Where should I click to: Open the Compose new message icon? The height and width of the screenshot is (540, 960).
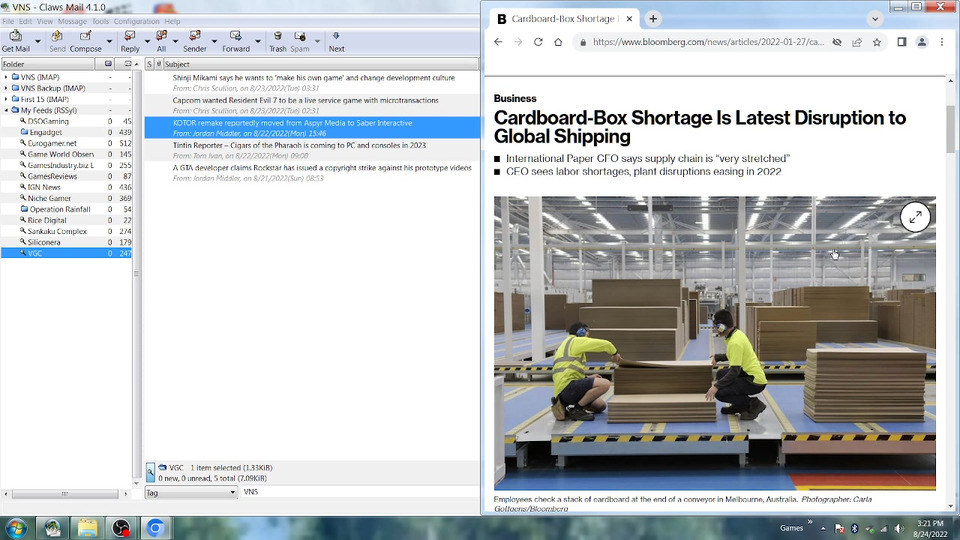click(x=86, y=41)
